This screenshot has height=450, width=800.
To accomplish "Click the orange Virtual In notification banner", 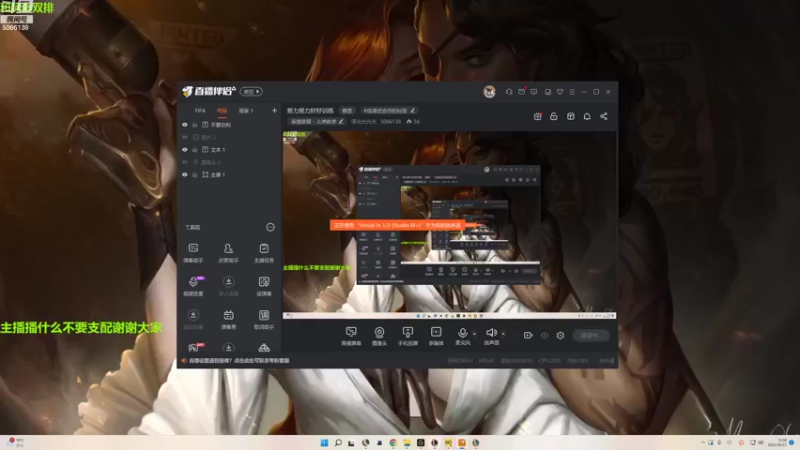I will point(397,225).
